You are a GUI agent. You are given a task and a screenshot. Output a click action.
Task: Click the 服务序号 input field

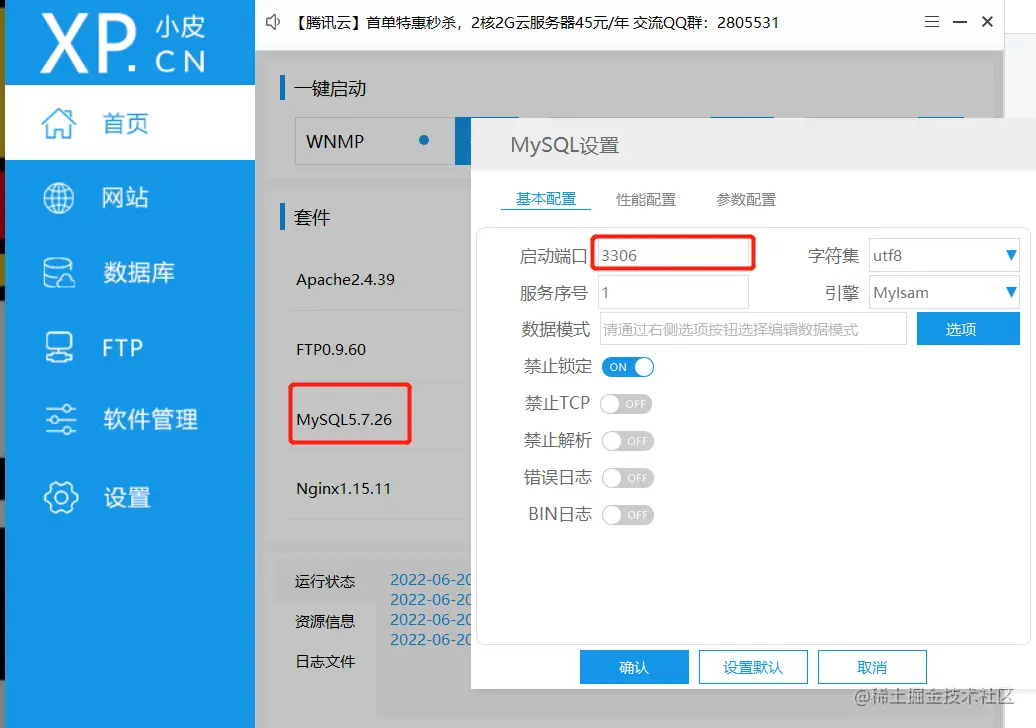(673, 292)
